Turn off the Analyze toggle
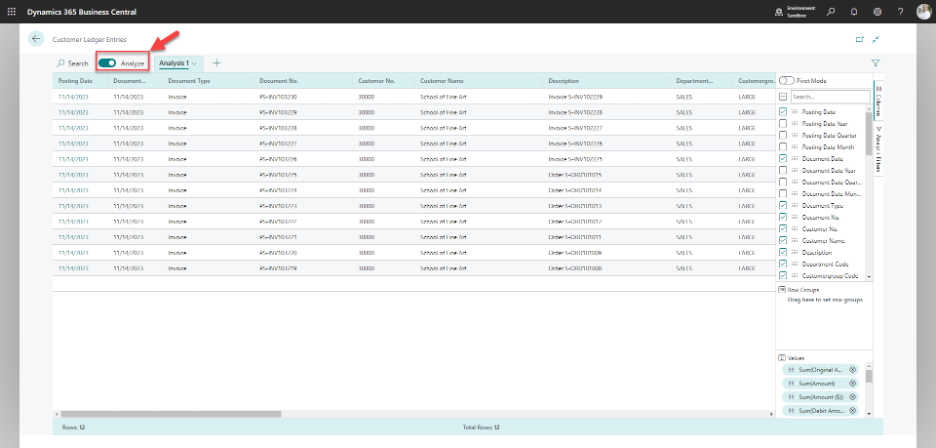Viewport: 936px width, 448px height. pos(107,63)
